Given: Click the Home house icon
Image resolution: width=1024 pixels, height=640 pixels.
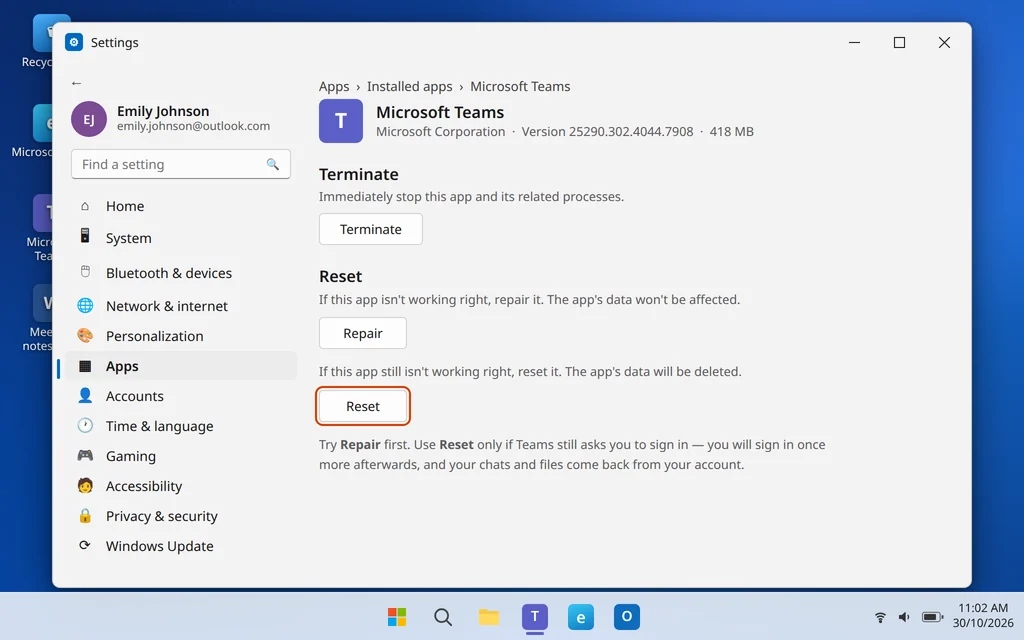Looking at the screenshot, I should click(x=85, y=206).
